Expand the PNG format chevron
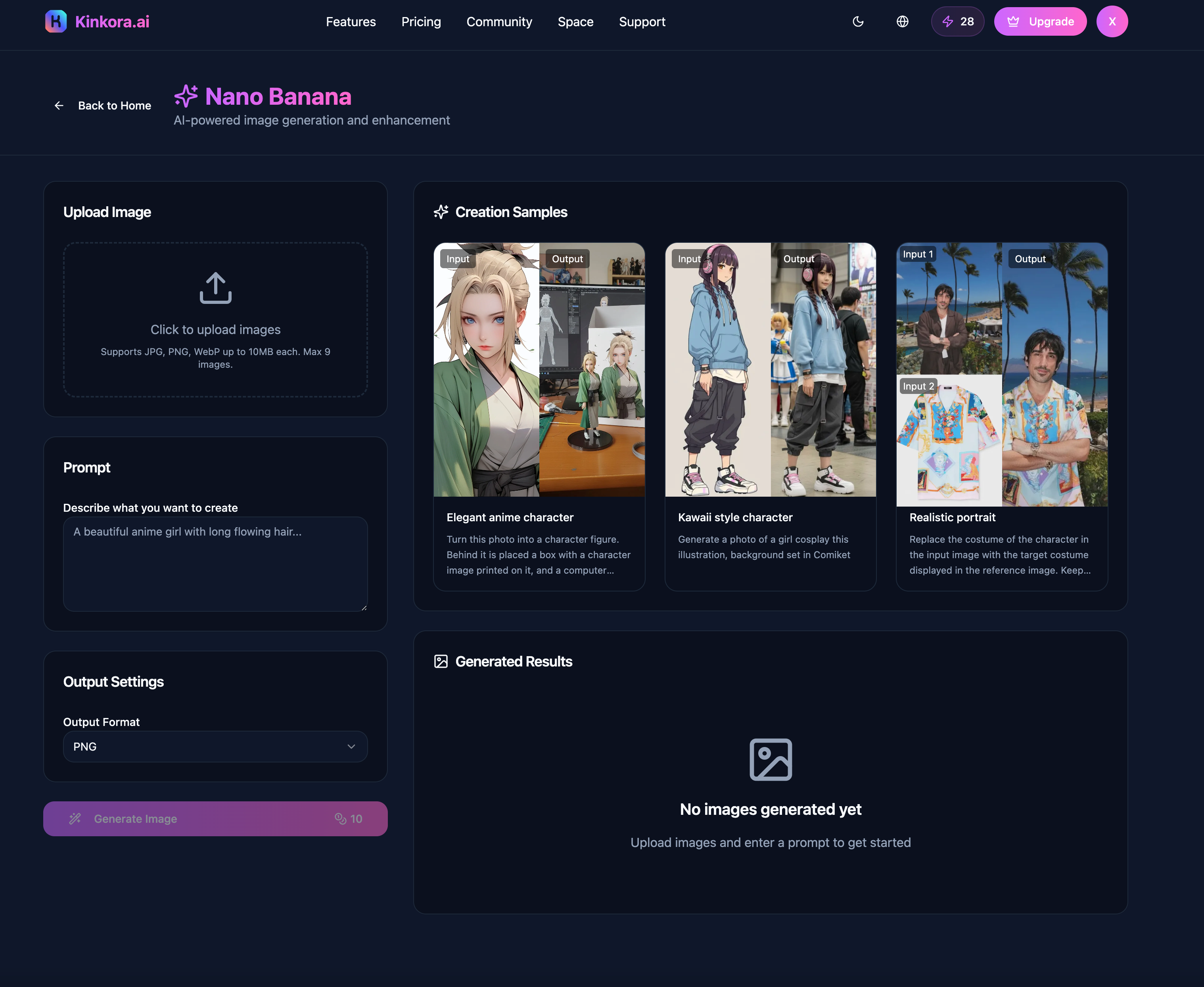Image resolution: width=1204 pixels, height=987 pixels. tap(351, 747)
